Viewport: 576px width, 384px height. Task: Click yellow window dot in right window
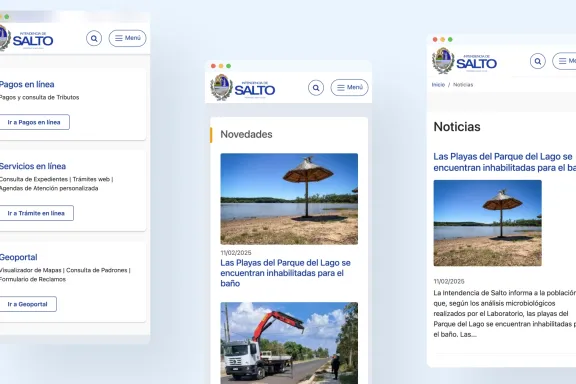click(443, 39)
